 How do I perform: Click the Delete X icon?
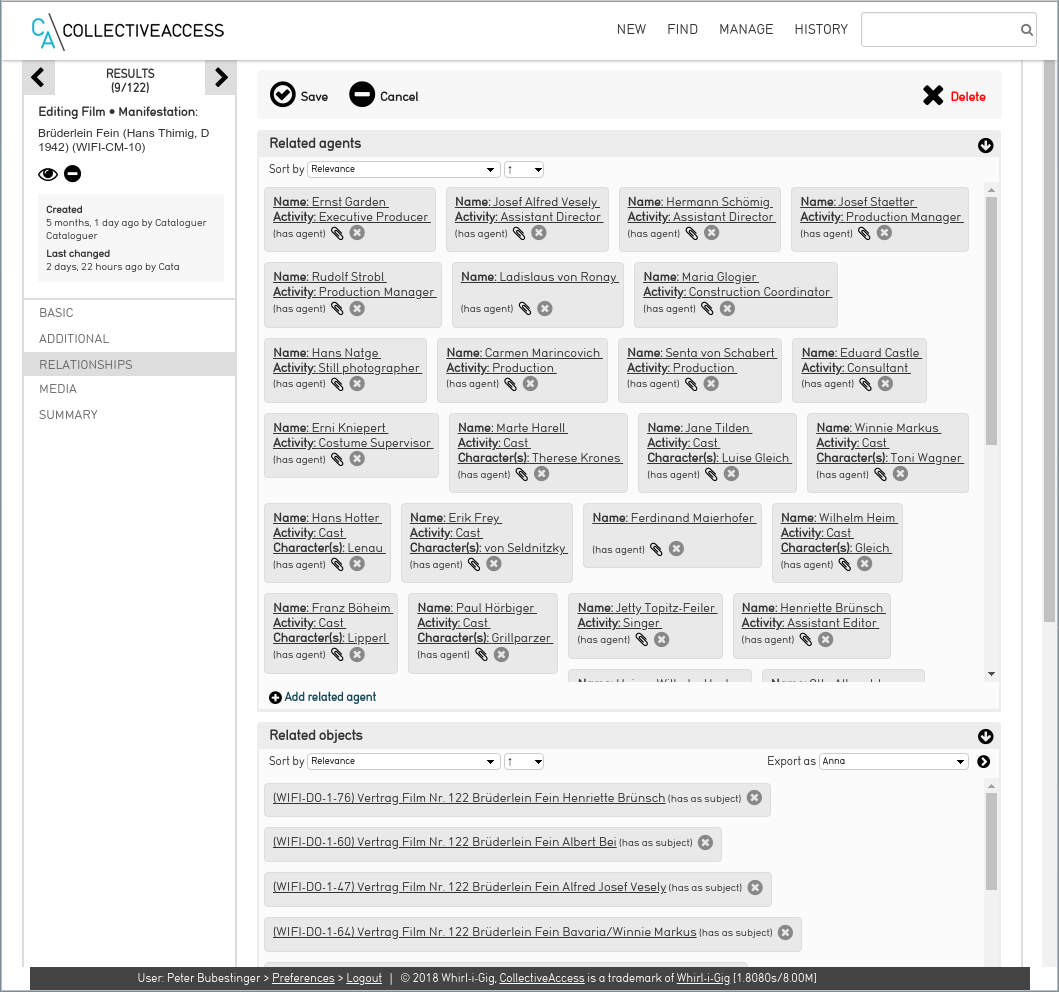[933, 96]
